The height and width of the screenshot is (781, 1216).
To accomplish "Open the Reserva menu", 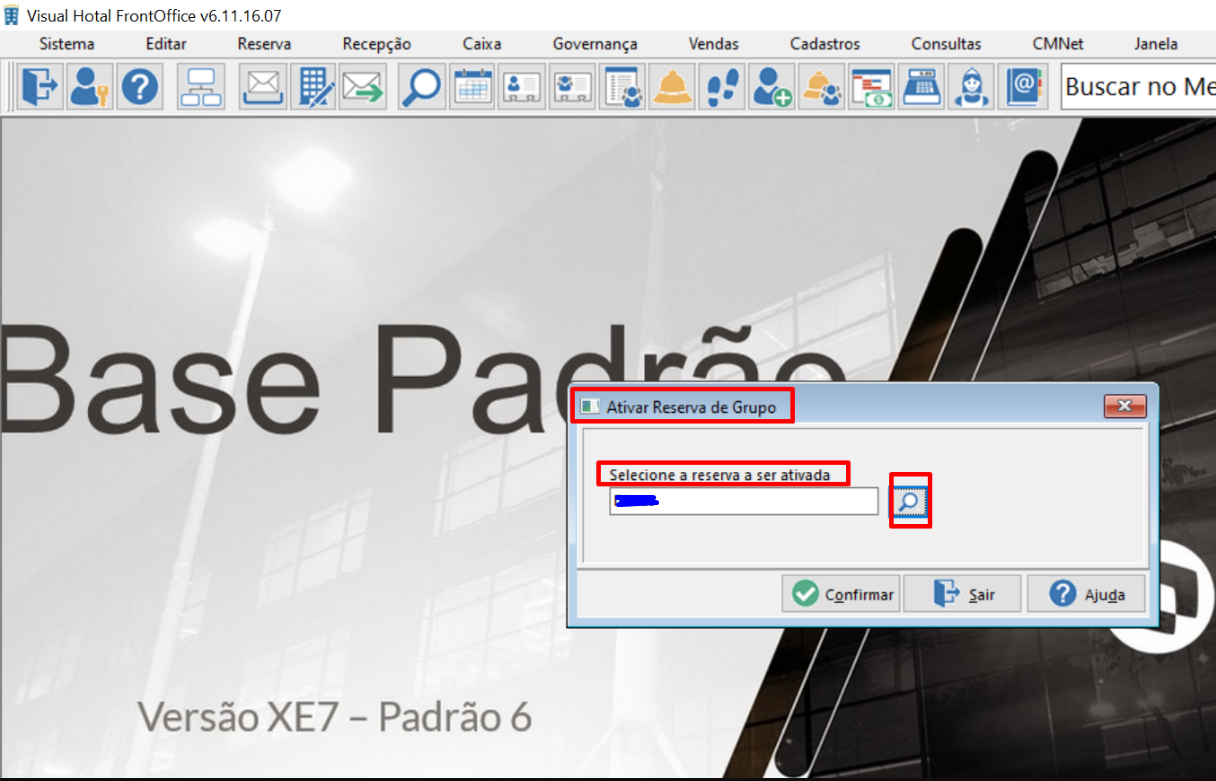I will [x=264, y=44].
